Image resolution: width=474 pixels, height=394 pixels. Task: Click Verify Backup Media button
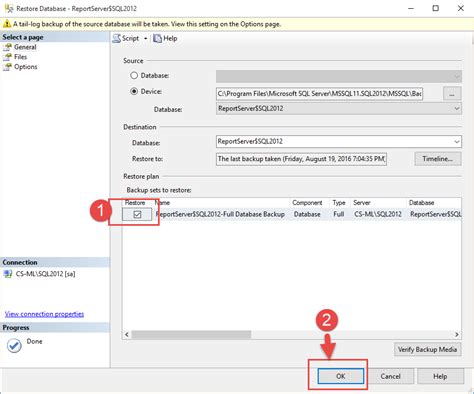[428, 349]
